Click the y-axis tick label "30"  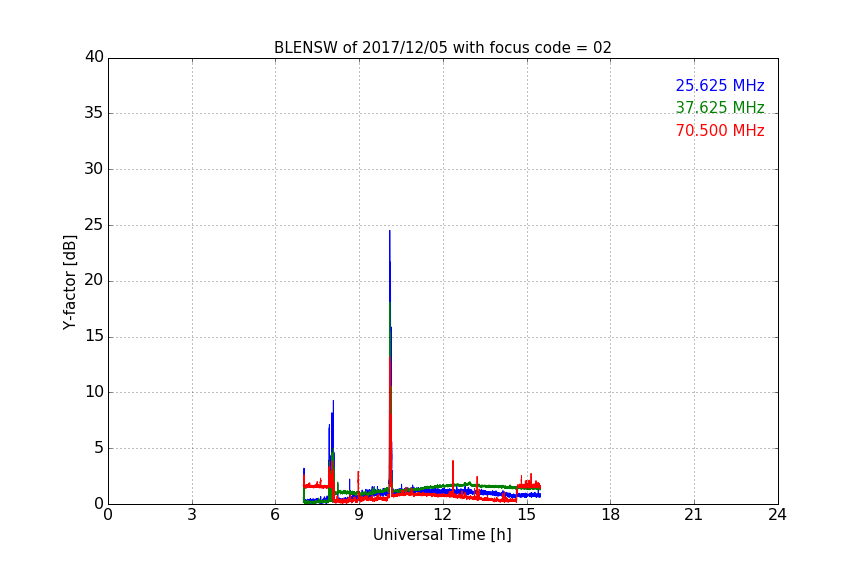click(x=94, y=169)
